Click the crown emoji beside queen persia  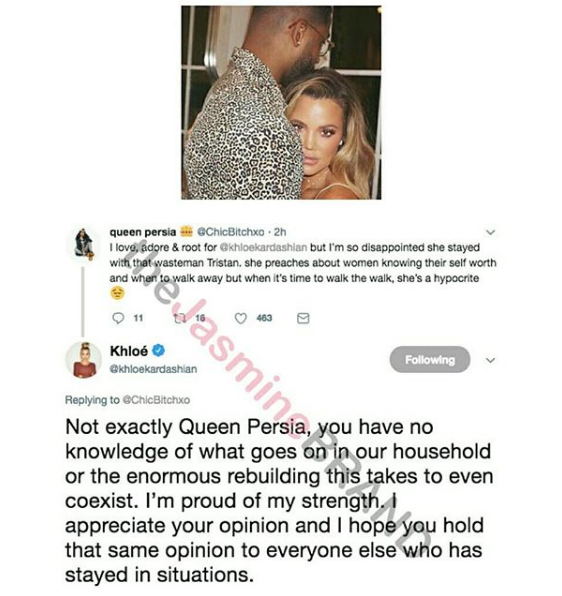(x=186, y=231)
